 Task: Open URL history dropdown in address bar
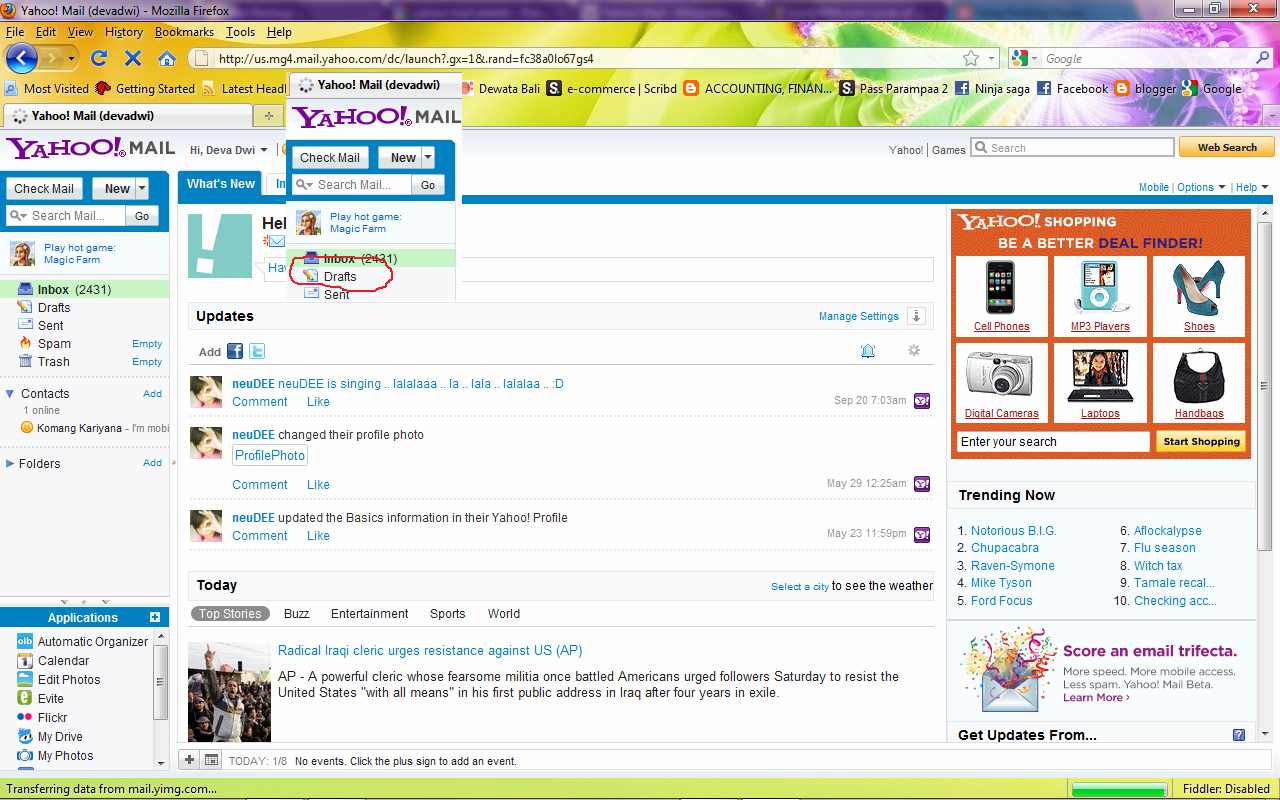992,59
